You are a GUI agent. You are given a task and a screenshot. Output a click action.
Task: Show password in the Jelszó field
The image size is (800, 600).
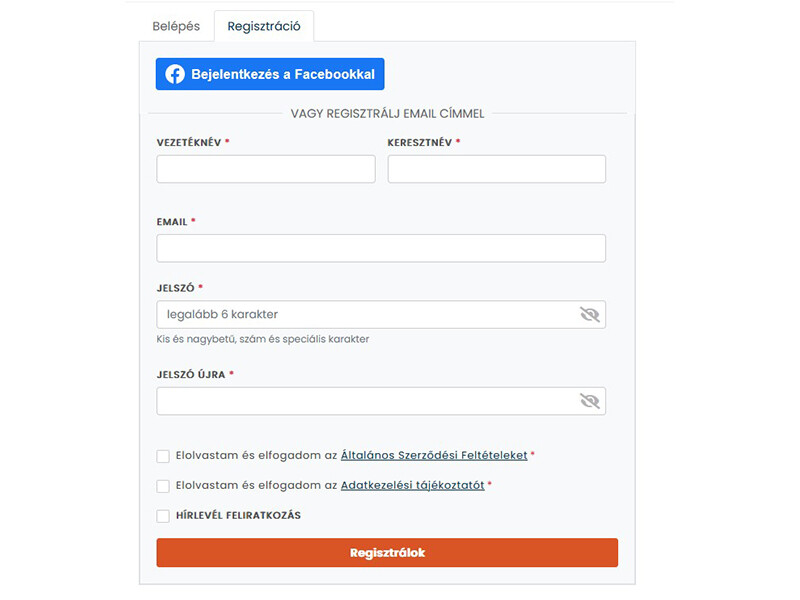(x=590, y=315)
